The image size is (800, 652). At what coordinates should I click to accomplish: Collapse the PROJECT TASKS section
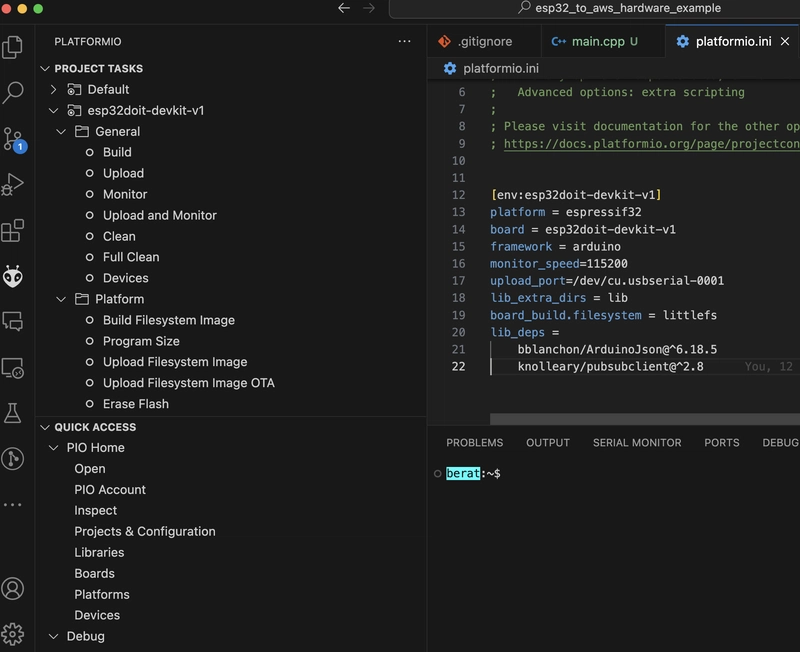pyautogui.click(x=45, y=68)
